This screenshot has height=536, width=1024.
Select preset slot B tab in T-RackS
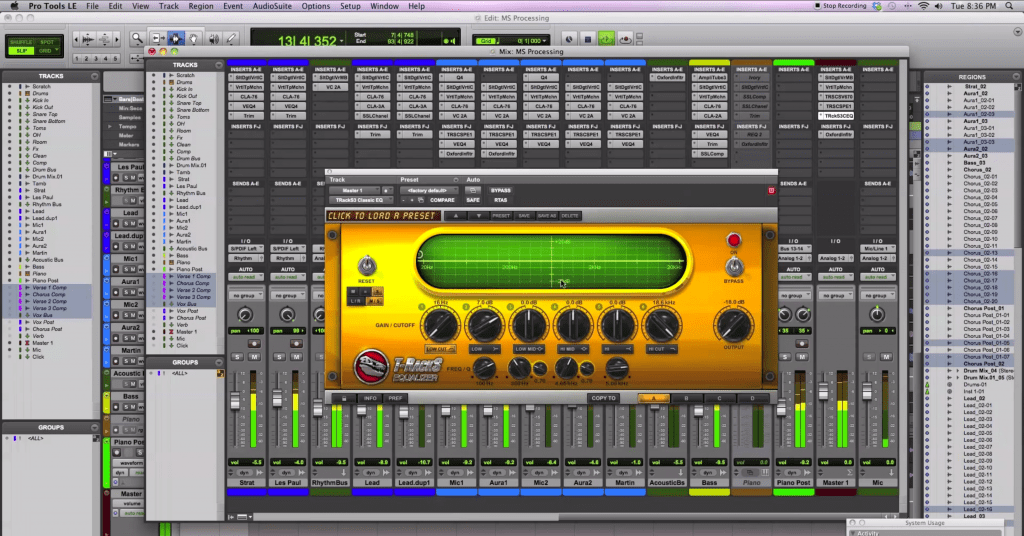[686, 398]
